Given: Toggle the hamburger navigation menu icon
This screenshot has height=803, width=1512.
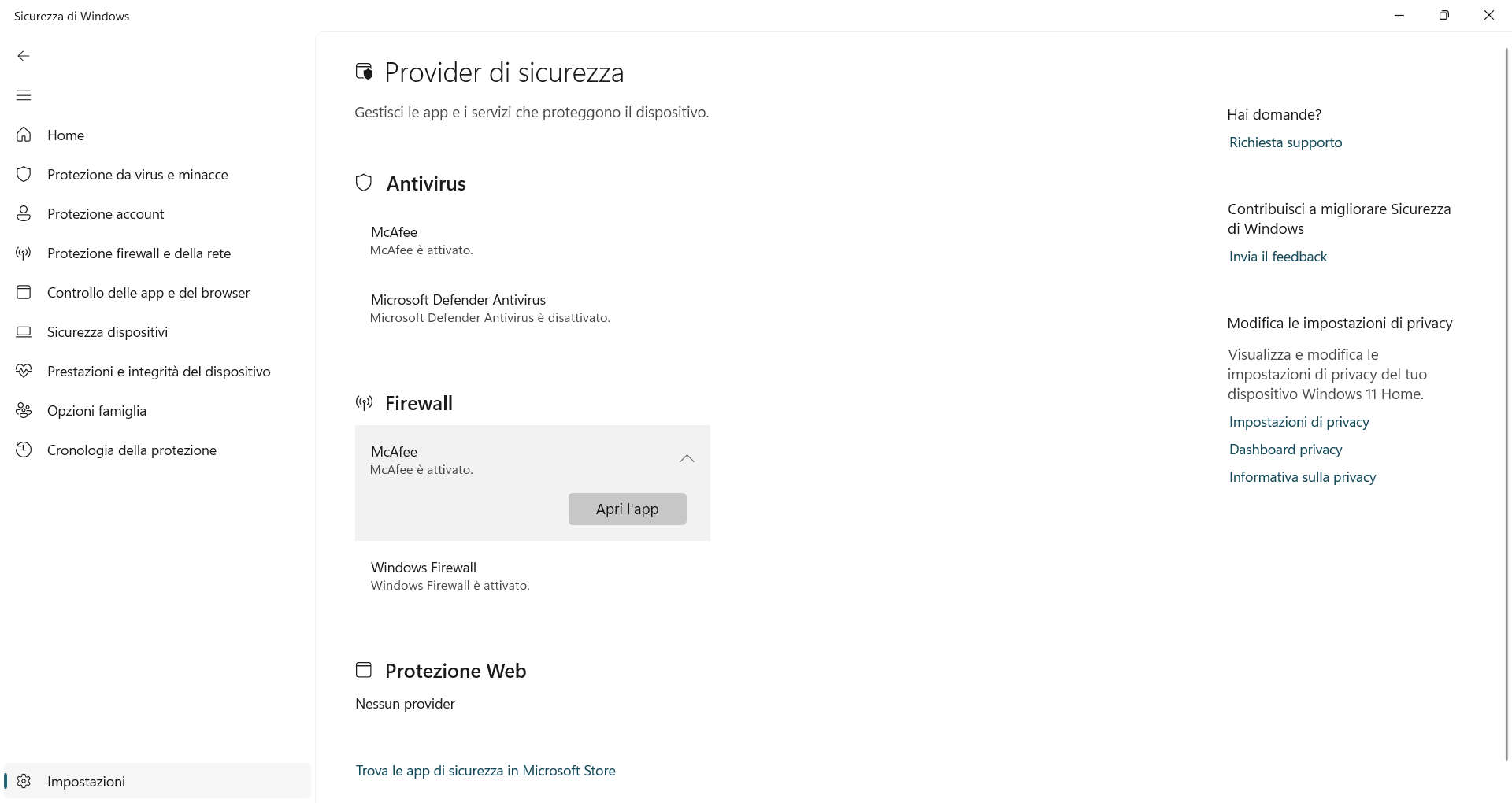Looking at the screenshot, I should [x=24, y=95].
